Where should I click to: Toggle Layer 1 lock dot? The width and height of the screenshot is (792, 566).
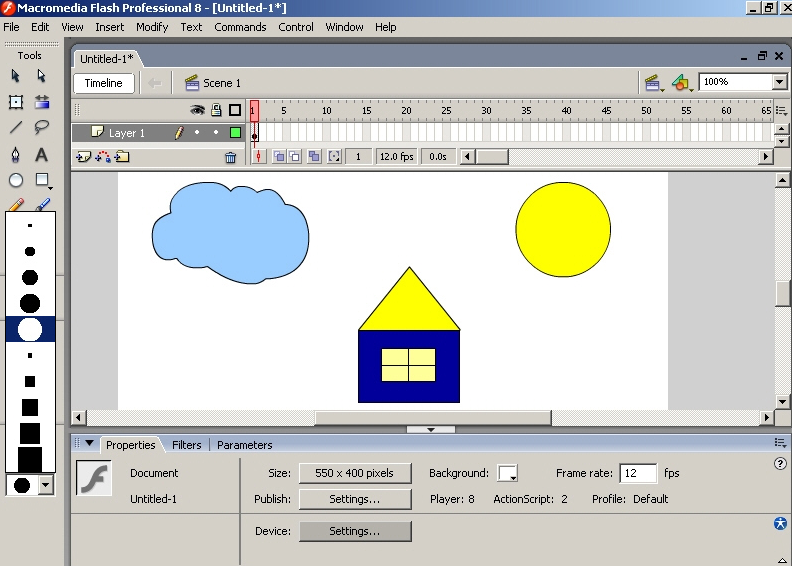216,132
